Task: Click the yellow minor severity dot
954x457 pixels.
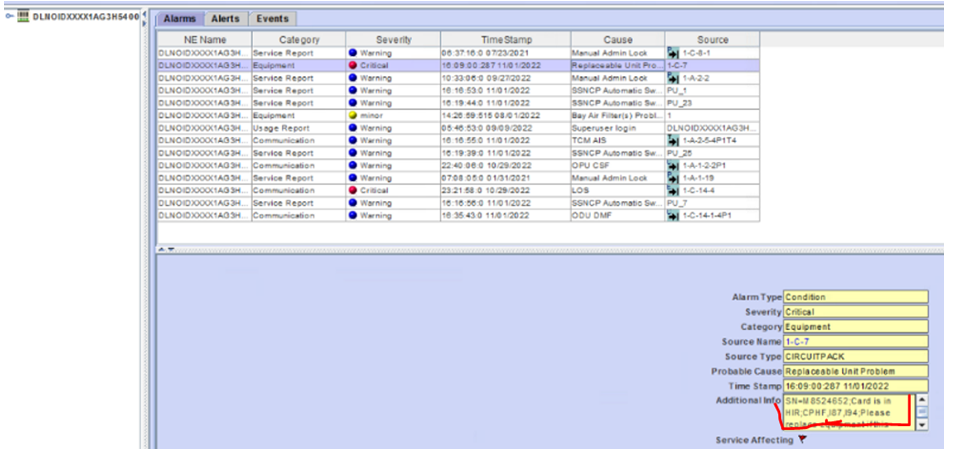Action: tap(352, 116)
